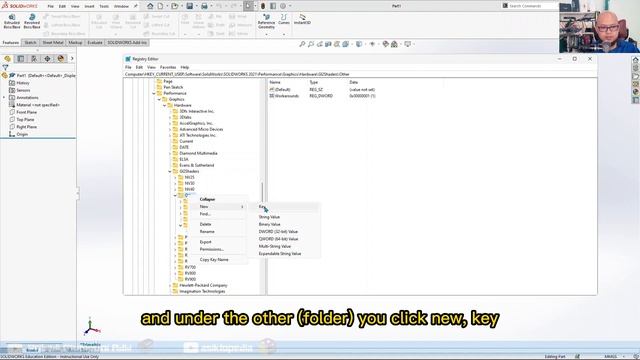Switch to the Evaluate tab
Viewport: 640px width, 360px height.
95,42
